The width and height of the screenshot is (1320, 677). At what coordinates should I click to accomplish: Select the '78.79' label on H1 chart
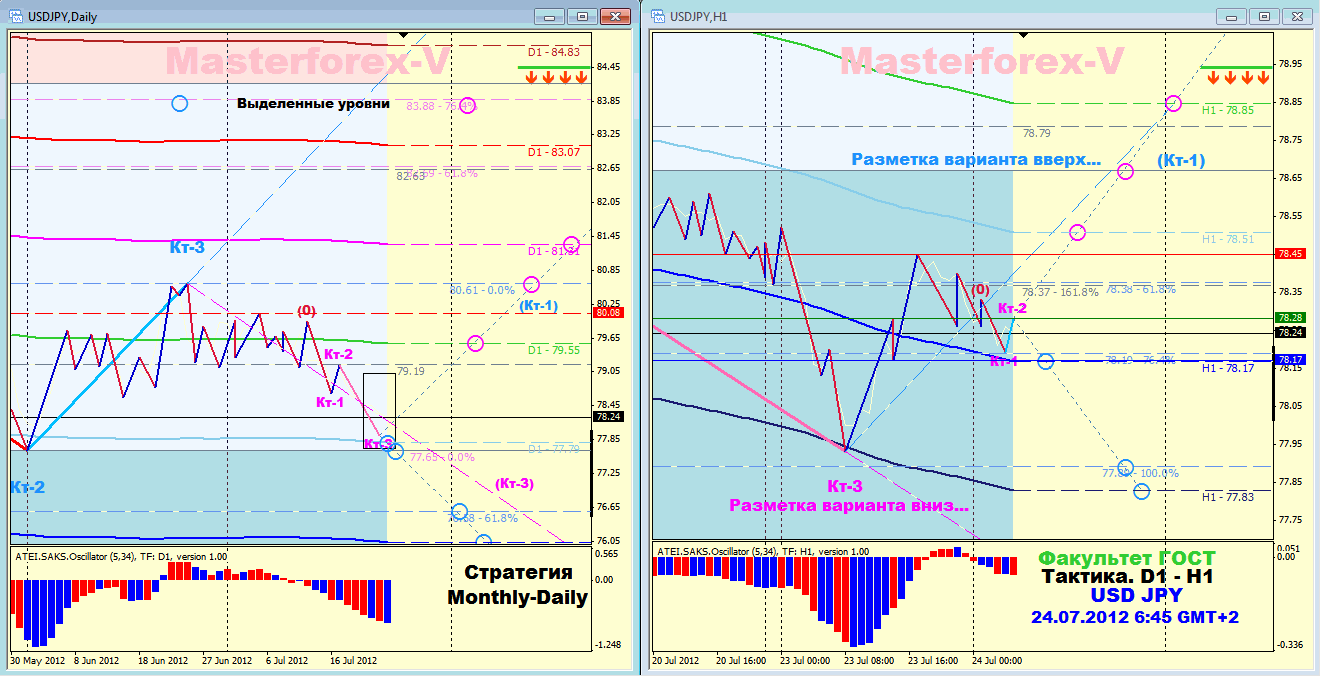(1037, 133)
